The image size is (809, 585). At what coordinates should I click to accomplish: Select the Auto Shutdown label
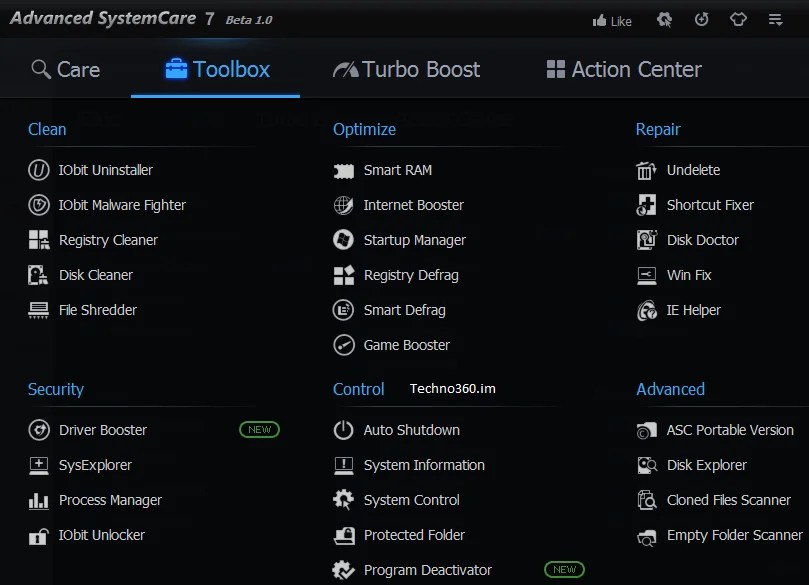tap(412, 430)
